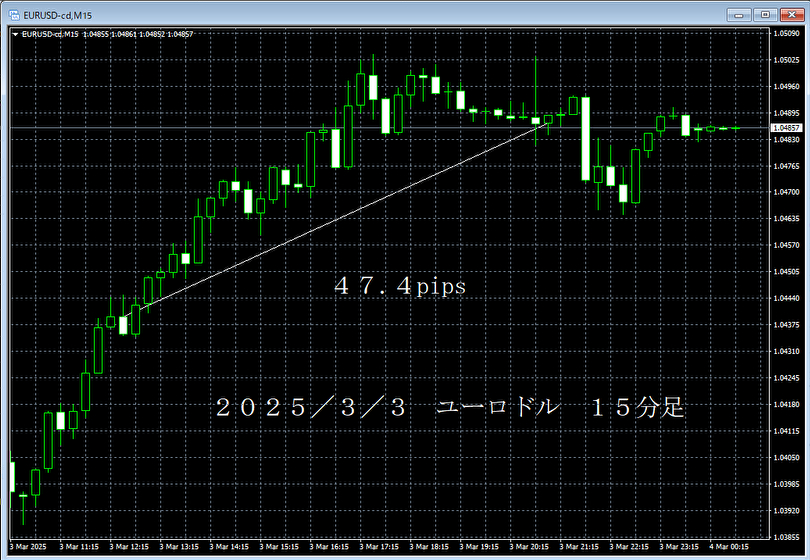Click the 1.04570 price scale label
This screenshot has width=810, height=560.
pos(786,245)
